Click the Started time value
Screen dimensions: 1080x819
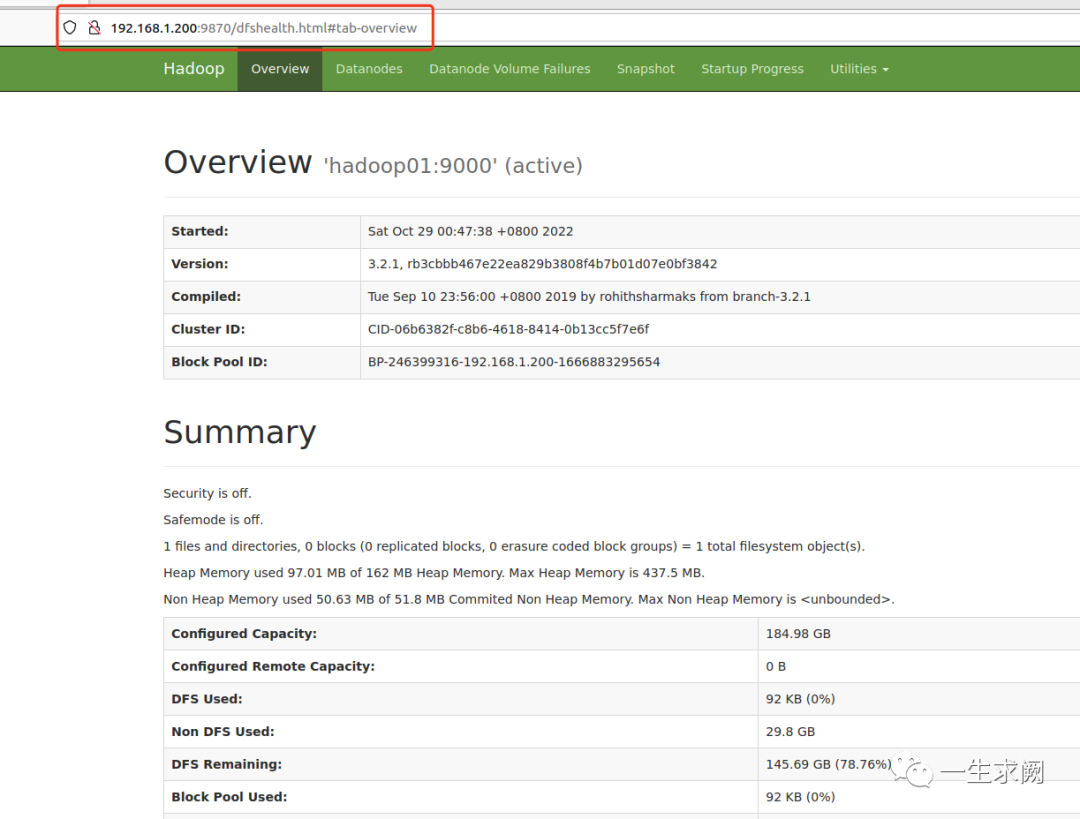point(470,231)
